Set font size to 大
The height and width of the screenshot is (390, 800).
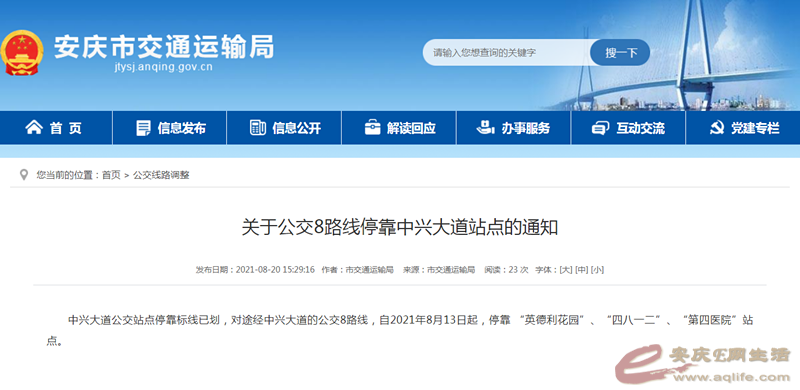point(566,270)
